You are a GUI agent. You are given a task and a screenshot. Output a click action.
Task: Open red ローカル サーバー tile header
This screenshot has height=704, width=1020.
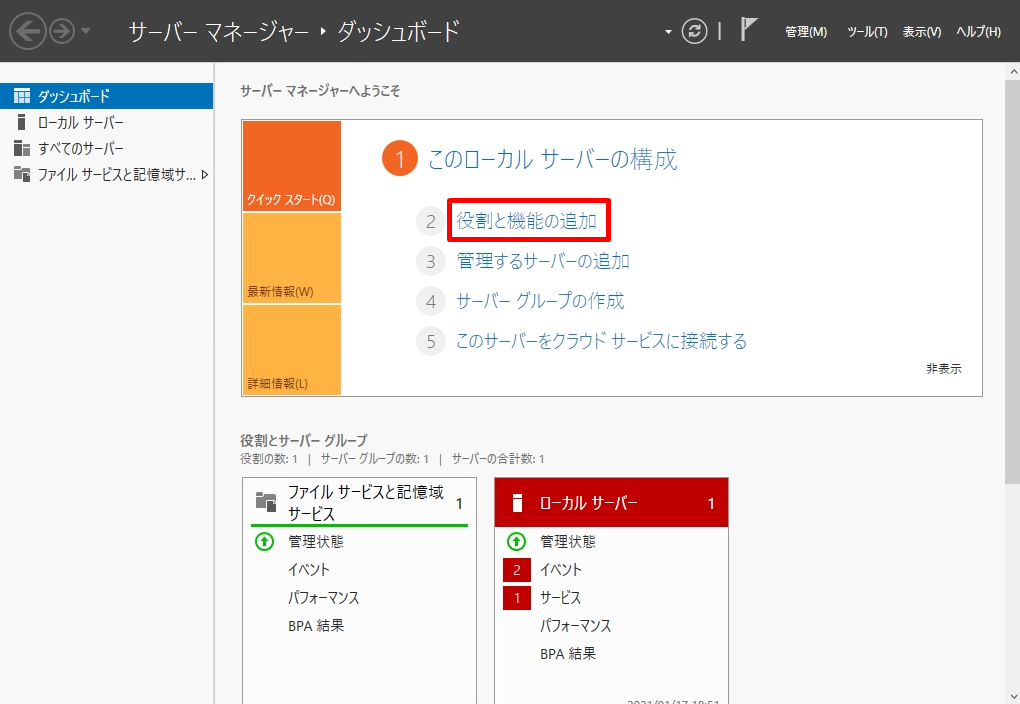click(x=611, y=502)
